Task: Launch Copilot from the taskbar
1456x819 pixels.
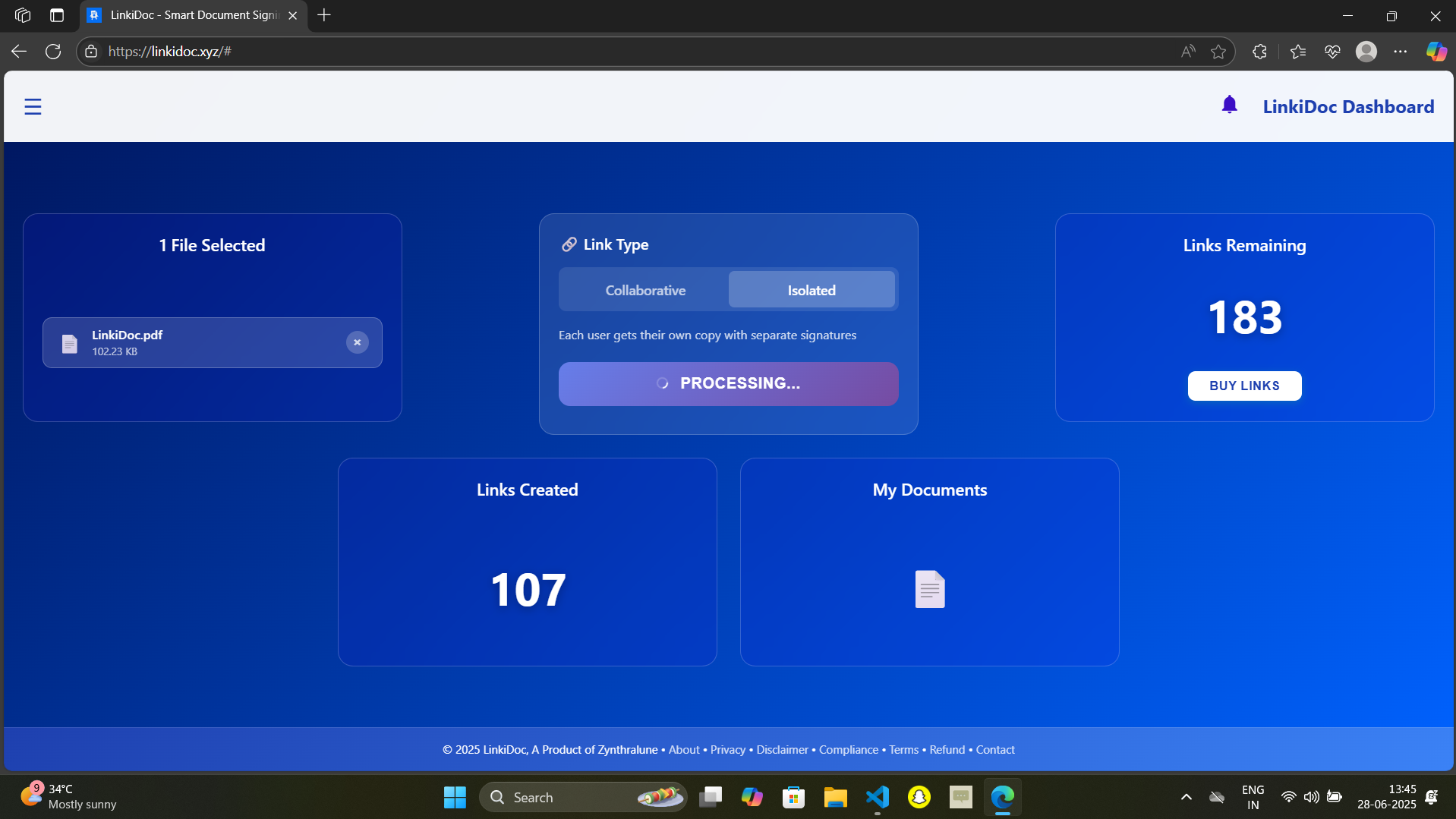Action: click(752, 797)
